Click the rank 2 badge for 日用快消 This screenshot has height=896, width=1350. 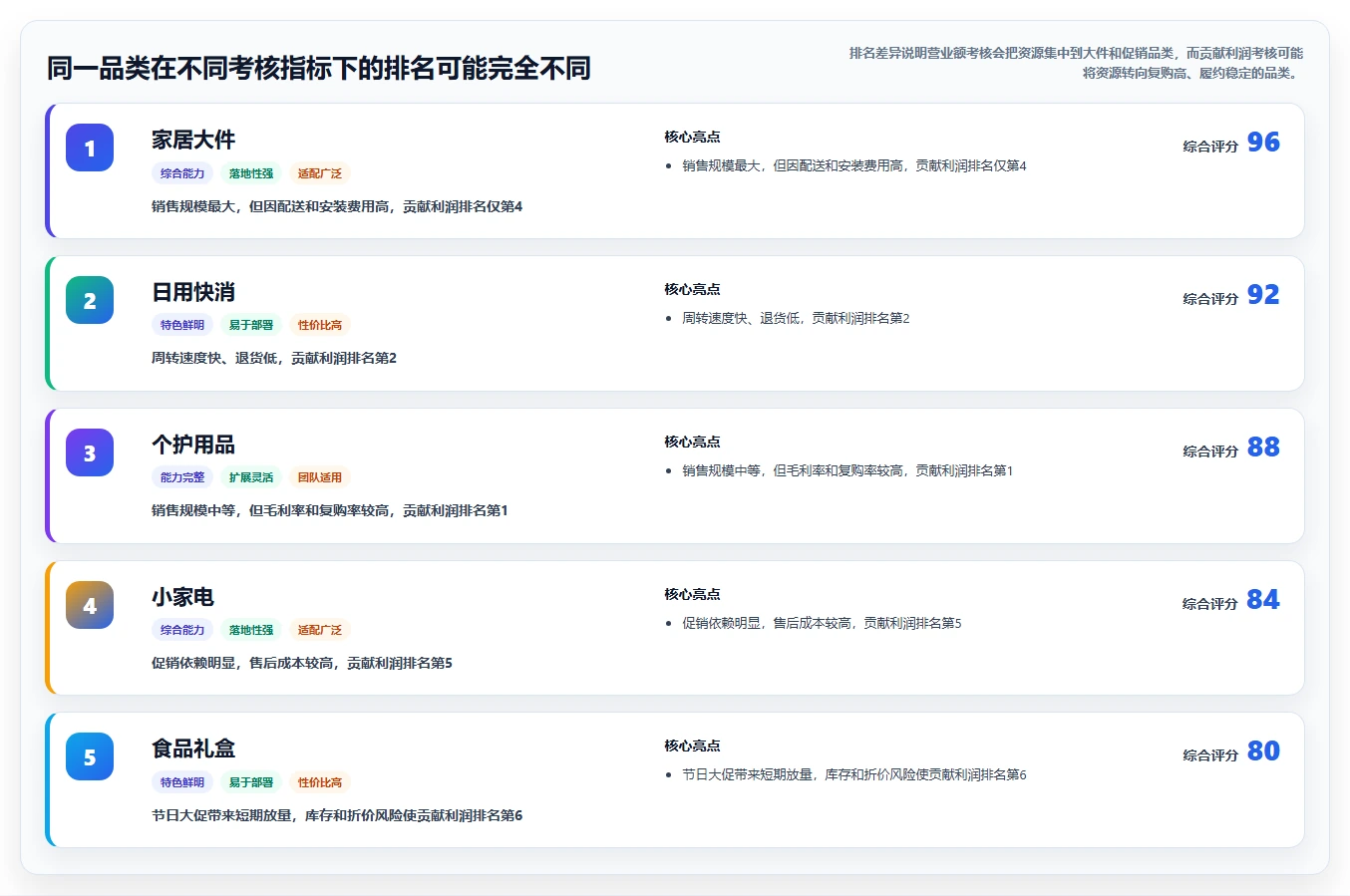tap(90, 300)
